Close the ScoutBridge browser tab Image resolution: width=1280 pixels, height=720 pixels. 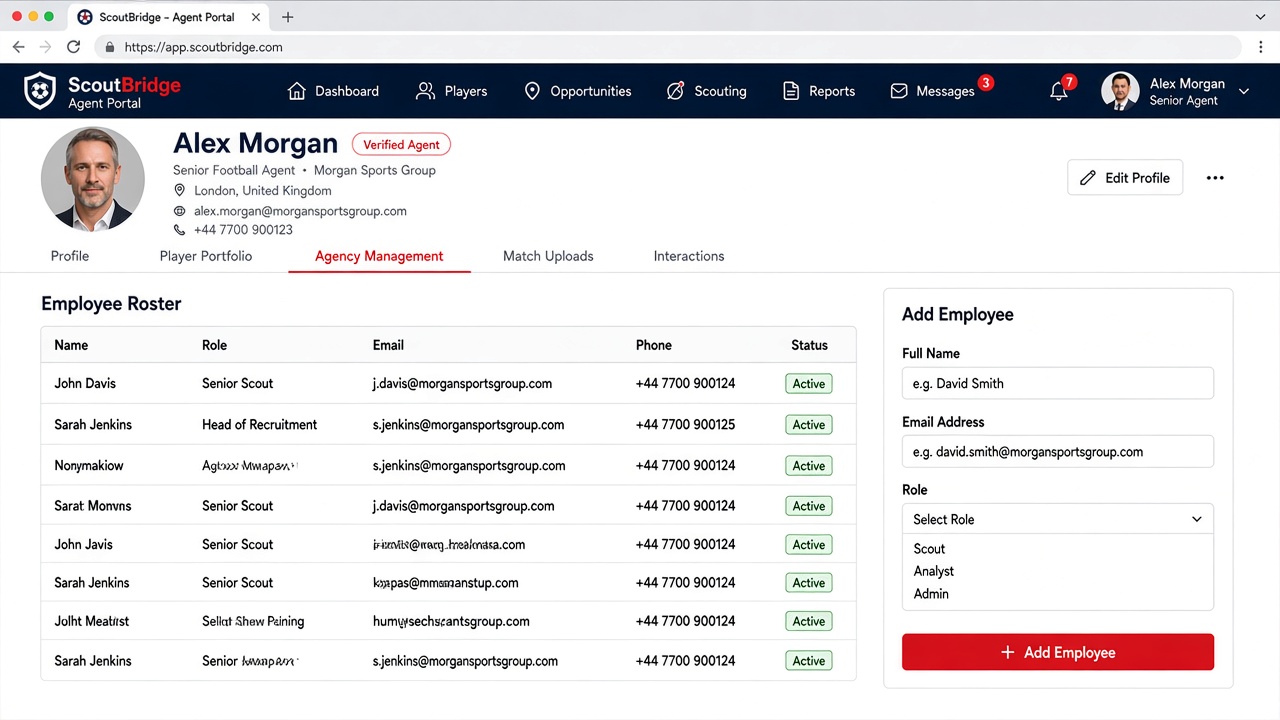pyautogui.click(x=256, y=17)
